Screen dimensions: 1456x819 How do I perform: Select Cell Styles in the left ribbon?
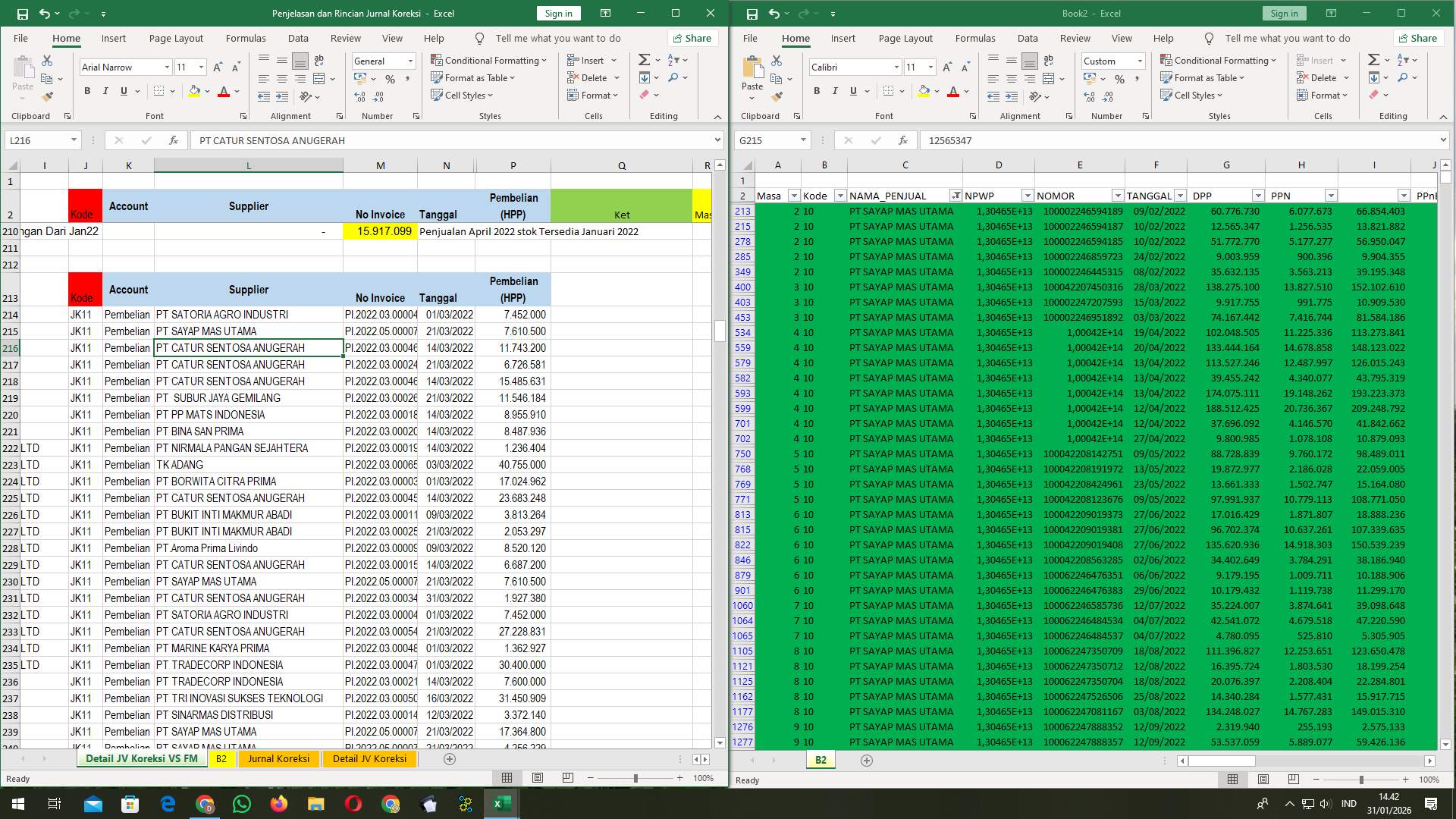(x=461, y=95)
